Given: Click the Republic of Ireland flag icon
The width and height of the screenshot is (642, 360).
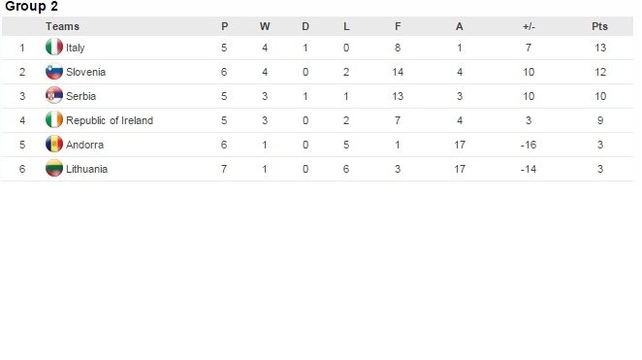Looking at the screenshot, I should 54,120.
